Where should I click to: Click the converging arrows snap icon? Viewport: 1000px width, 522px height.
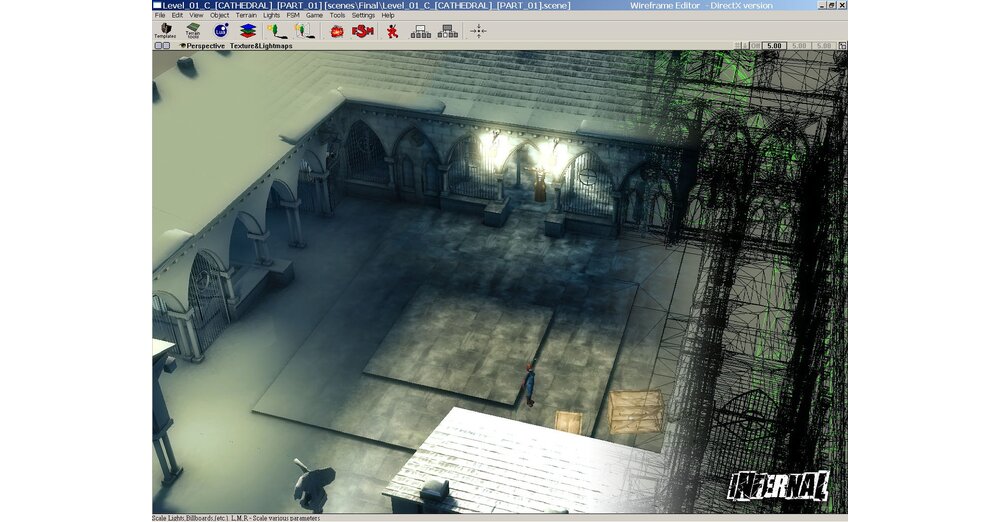pyautogui.click(x=478, y=31)
